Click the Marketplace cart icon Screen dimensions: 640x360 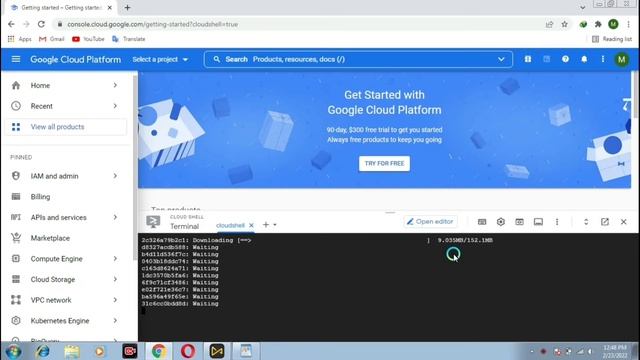click(16, 238)
